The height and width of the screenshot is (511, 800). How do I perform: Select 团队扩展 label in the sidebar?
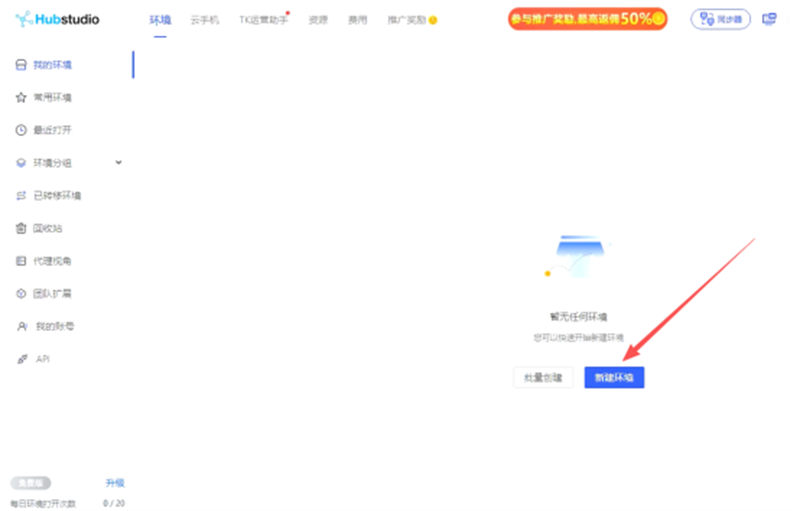pos(53,293)
